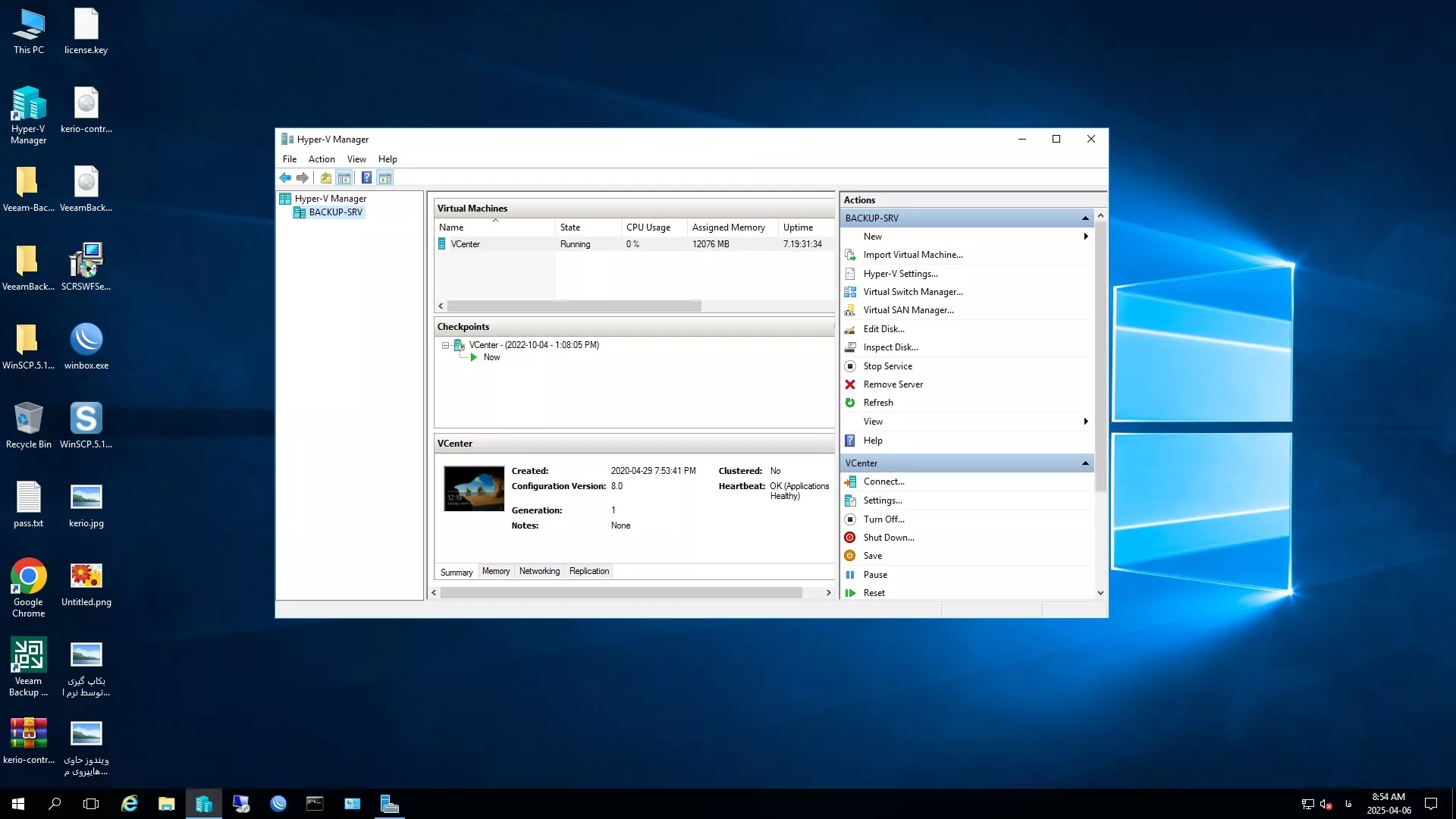Click the Virtual Machines horizontal scrollbar
Viewport: 1456px width, 819px height.
click(x=573, y=306)
